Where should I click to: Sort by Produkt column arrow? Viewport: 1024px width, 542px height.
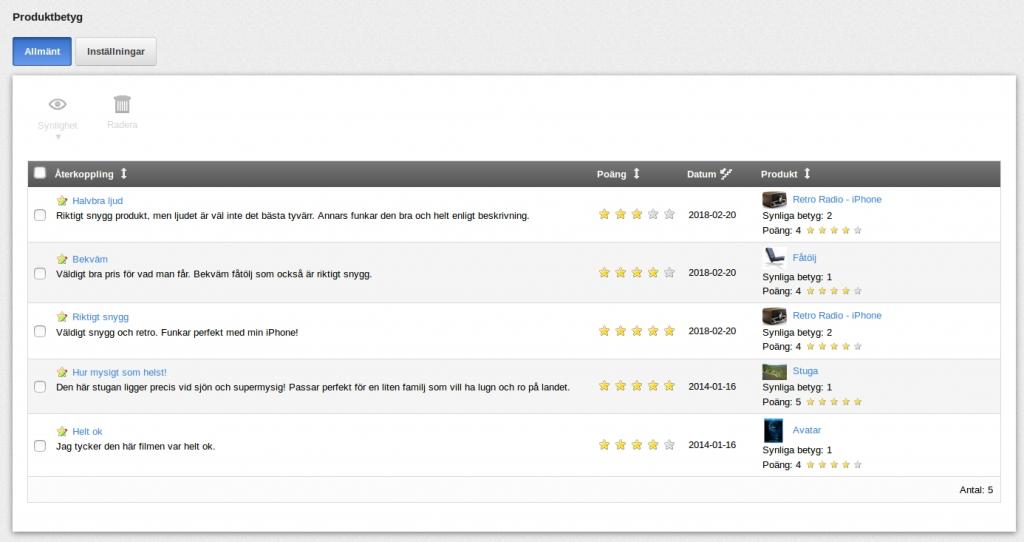807,174
